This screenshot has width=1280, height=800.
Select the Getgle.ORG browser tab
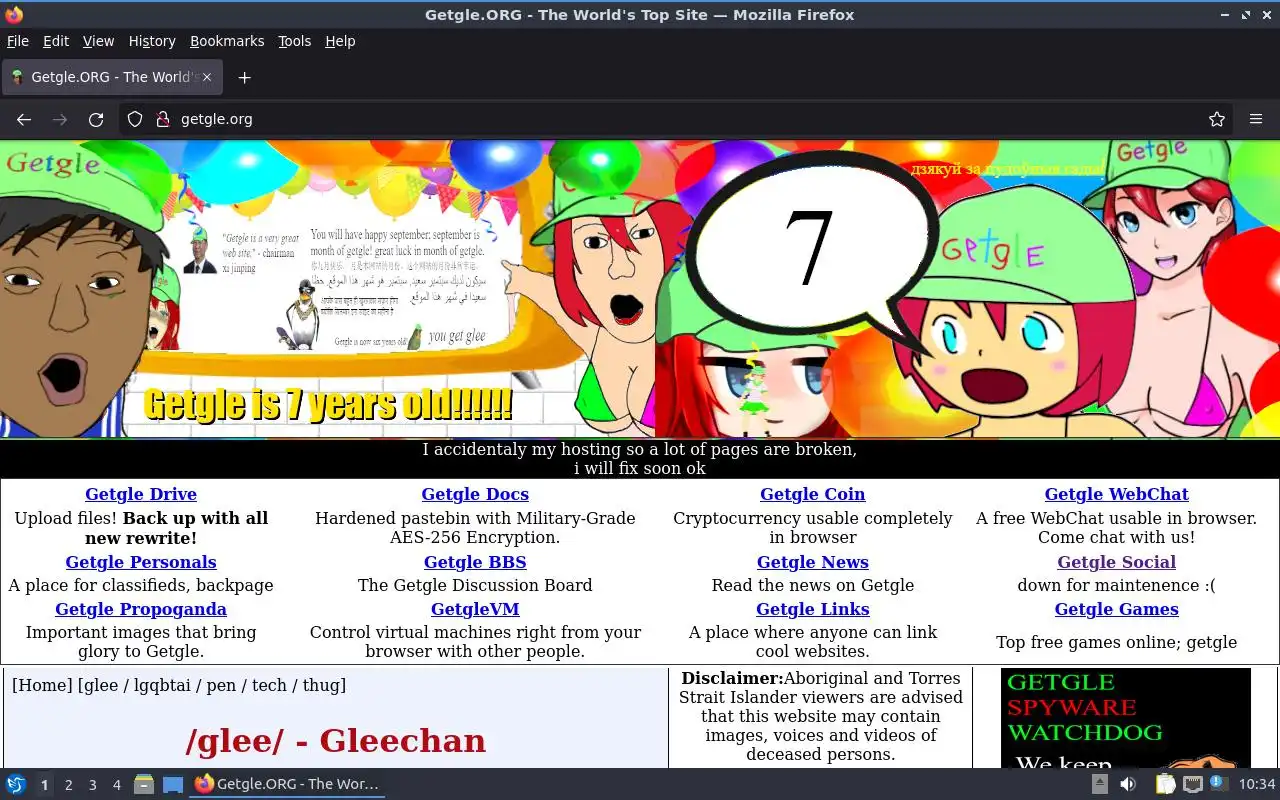[x=113, y=77]
